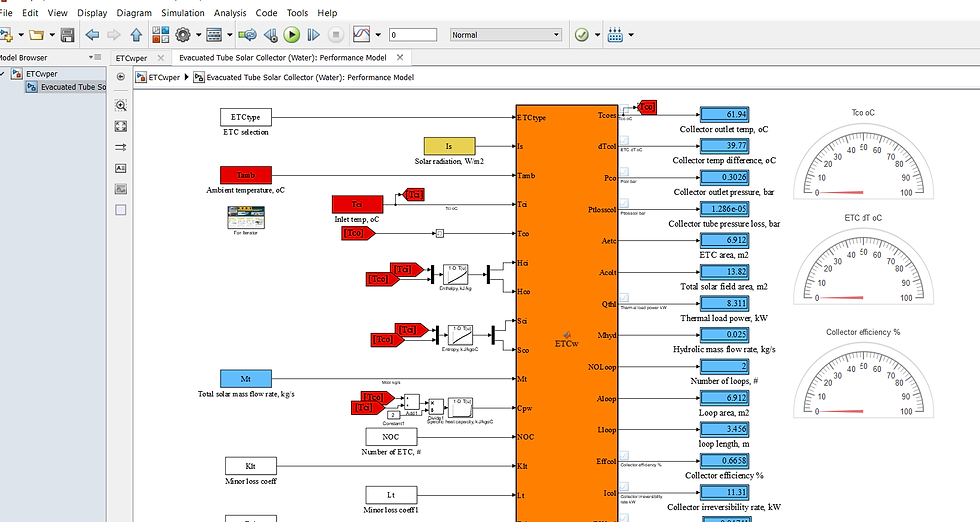
Task: Select the ETCtype constant block
Action: point(246,117)
